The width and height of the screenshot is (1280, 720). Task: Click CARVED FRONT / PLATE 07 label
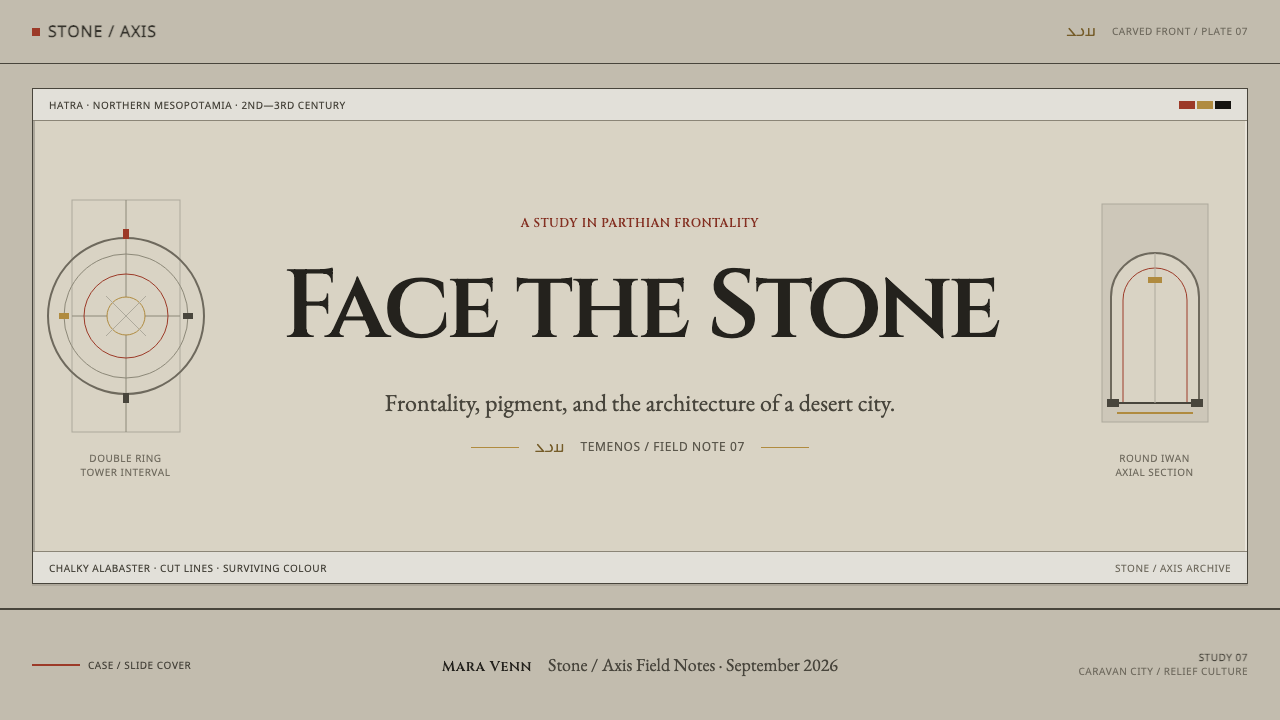1180,32
